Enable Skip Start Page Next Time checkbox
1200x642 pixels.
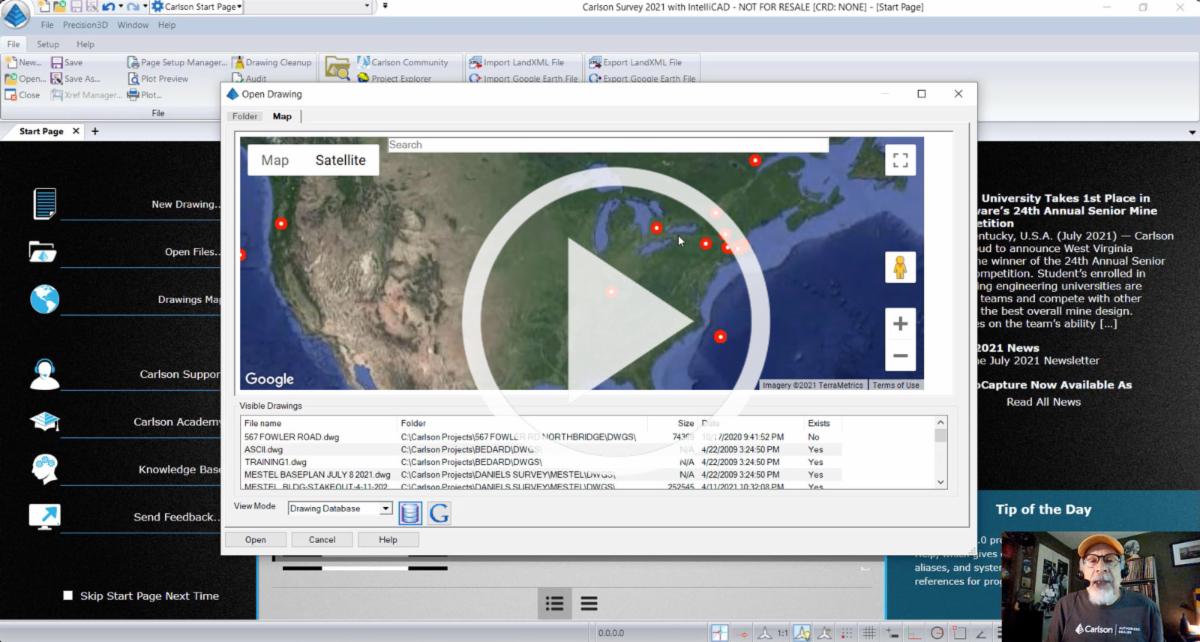[68, 596]
